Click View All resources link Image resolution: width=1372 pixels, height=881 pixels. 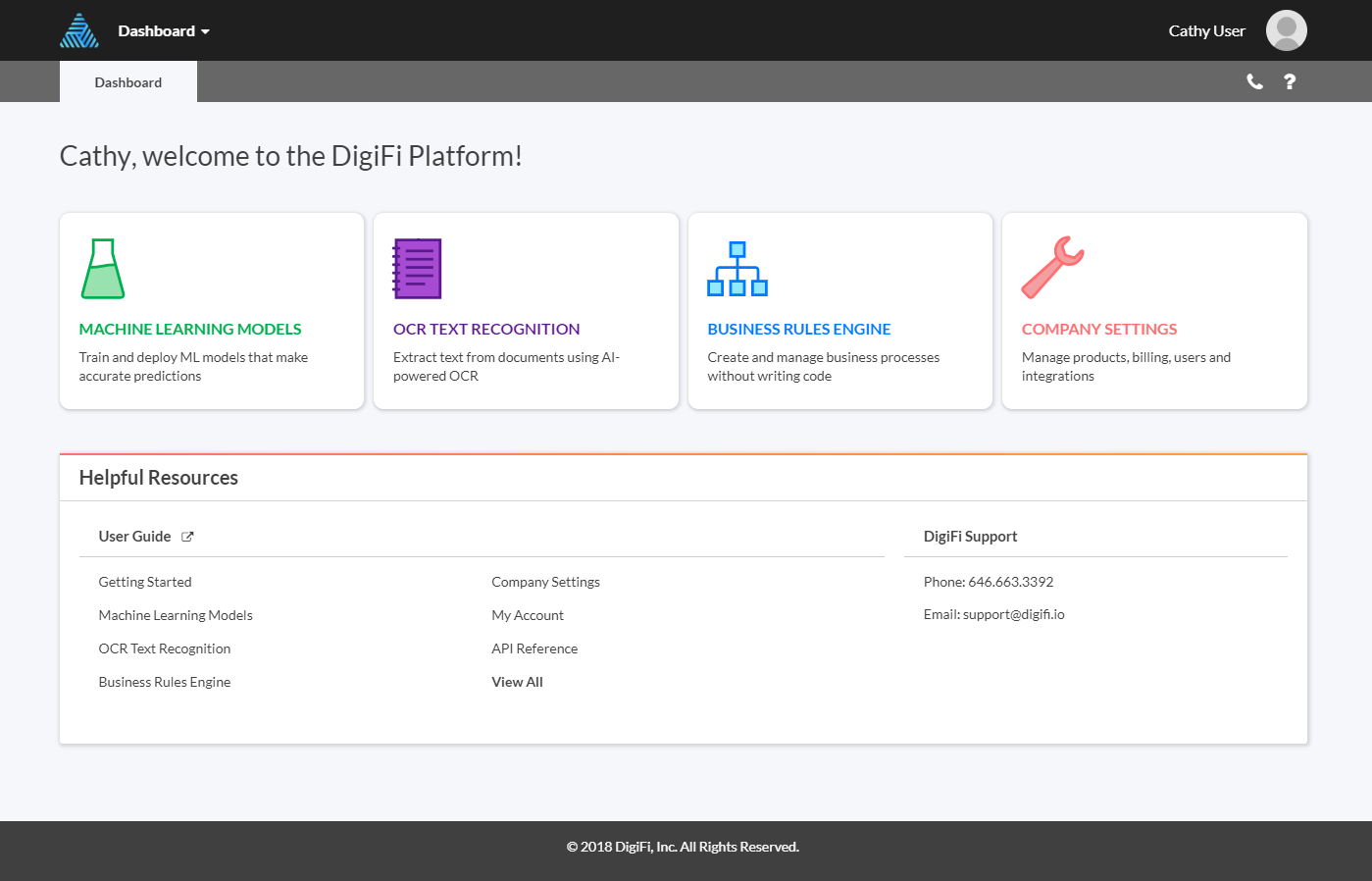(518, 682)
